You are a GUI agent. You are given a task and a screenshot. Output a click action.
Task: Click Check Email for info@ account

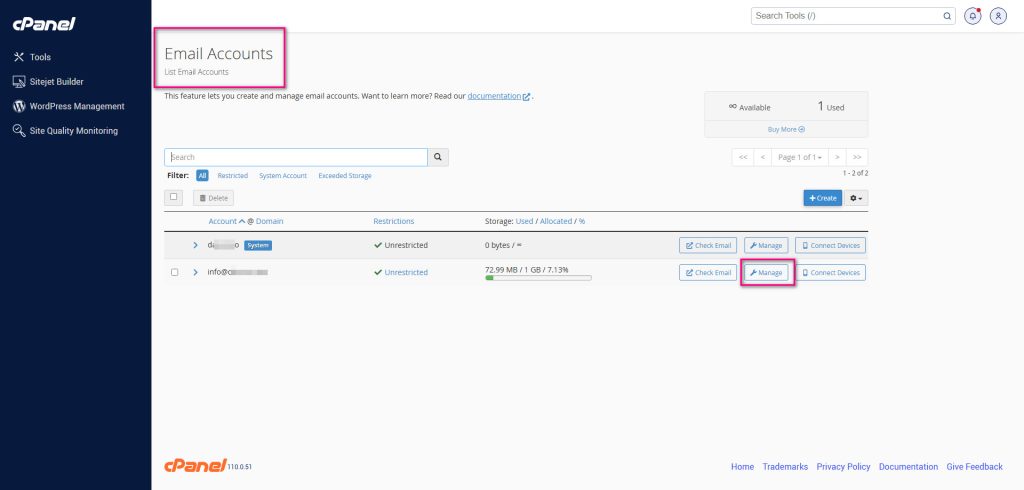[x=708, y=272]
